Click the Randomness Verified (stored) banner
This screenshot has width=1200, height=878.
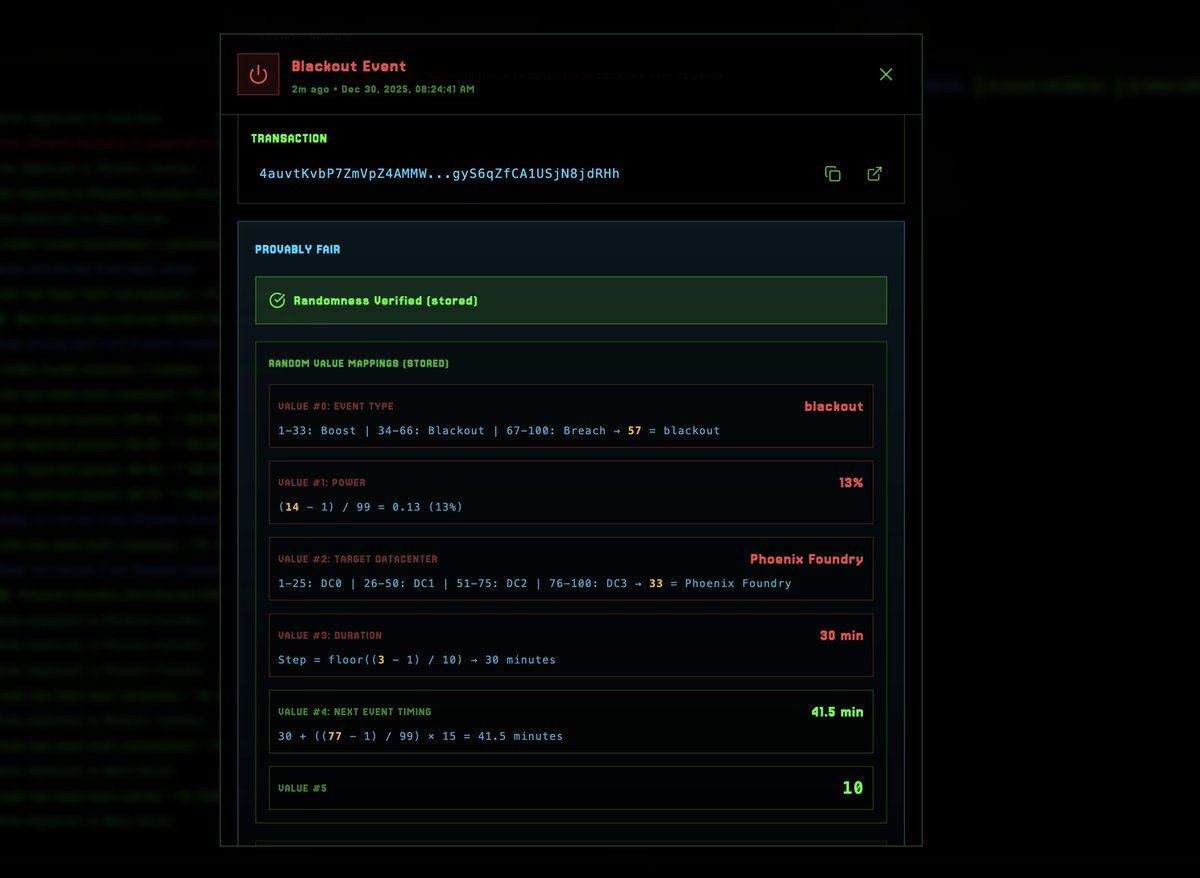tap(571, 300)
